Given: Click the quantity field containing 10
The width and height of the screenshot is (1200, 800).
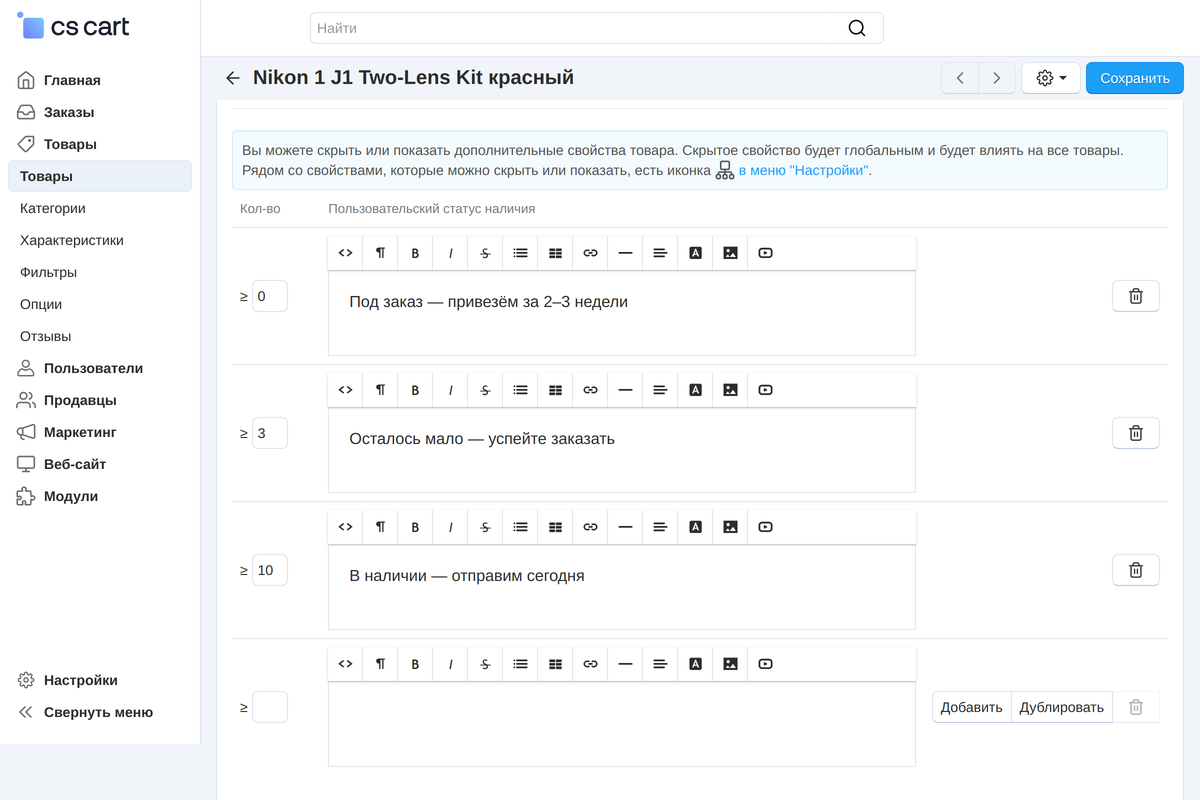Looking at the screenshot, I should tap(270, 570).
